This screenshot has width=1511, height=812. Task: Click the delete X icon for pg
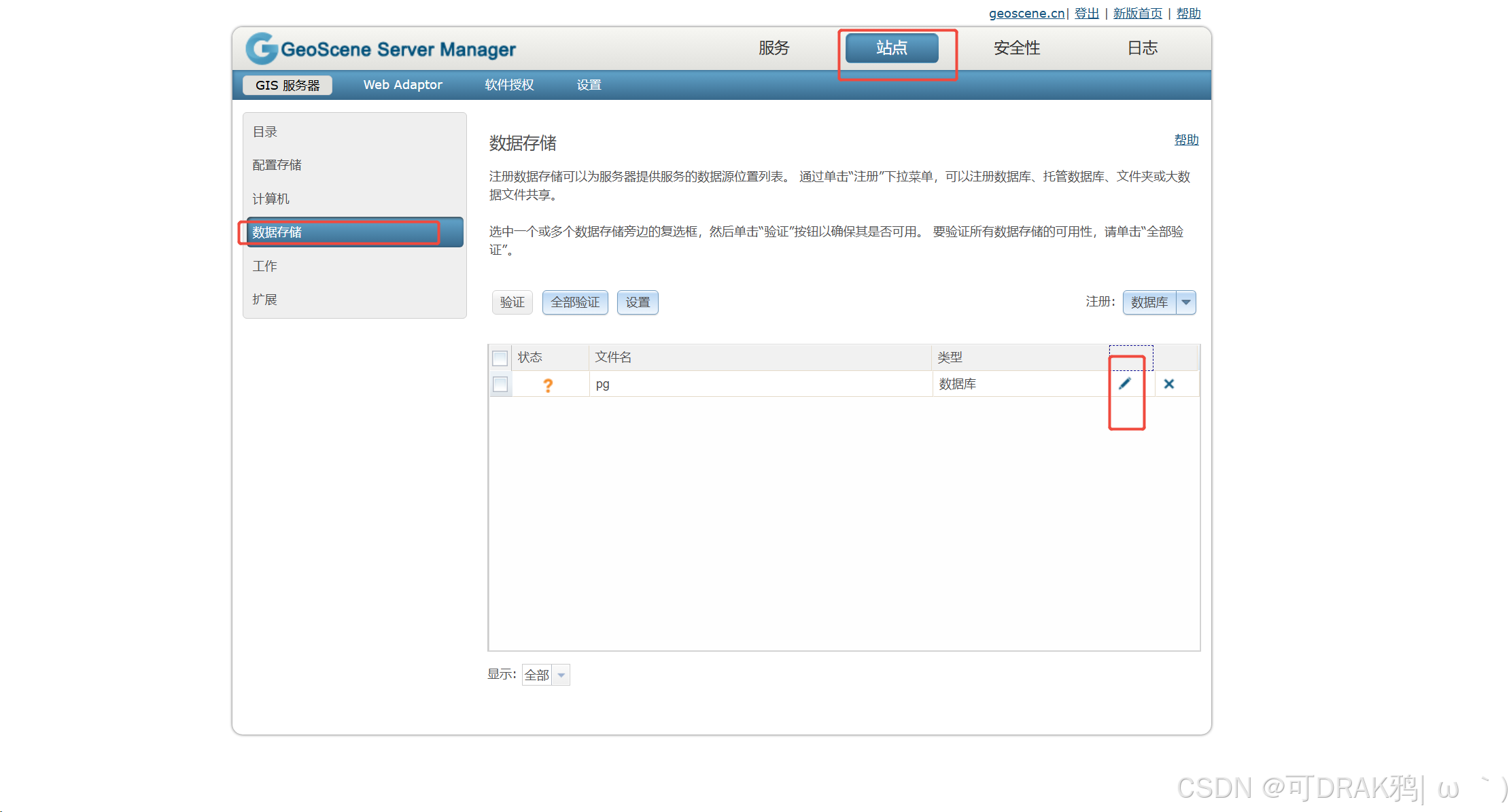pyautogui.click(x=1169, y=384)
